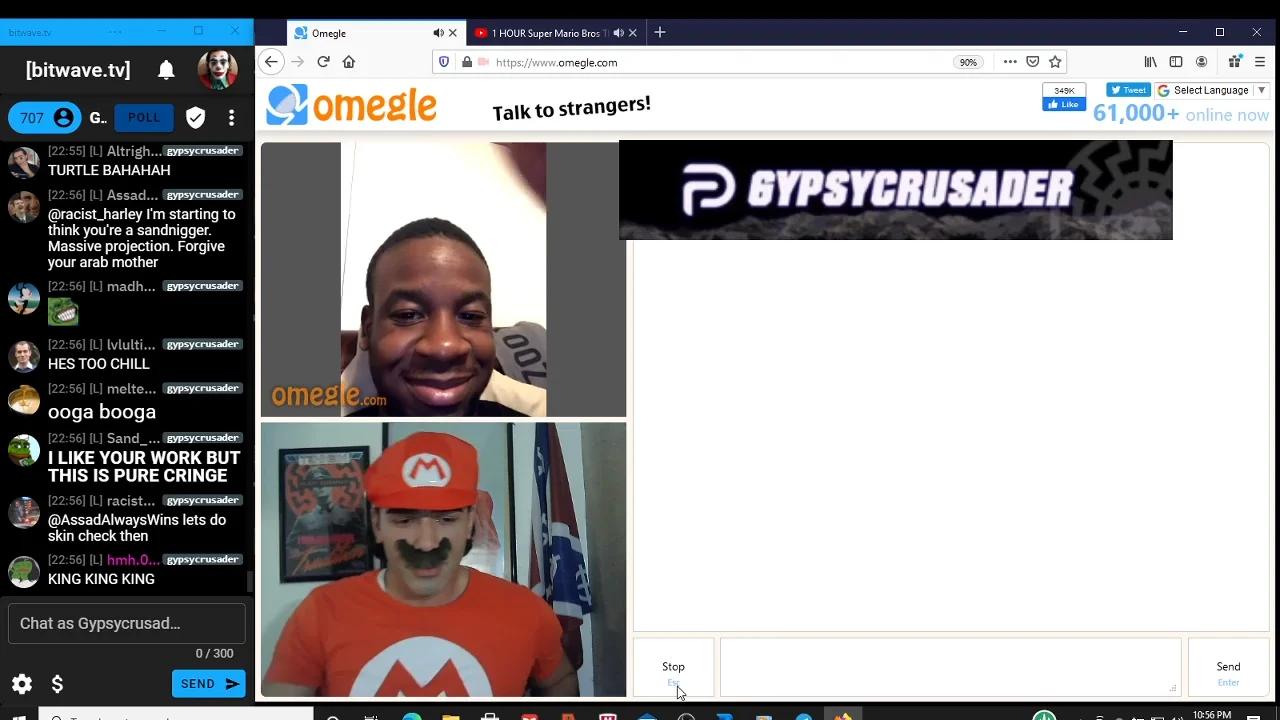
Task: Click the Tweet share button
Action: tap(1127, 90)
